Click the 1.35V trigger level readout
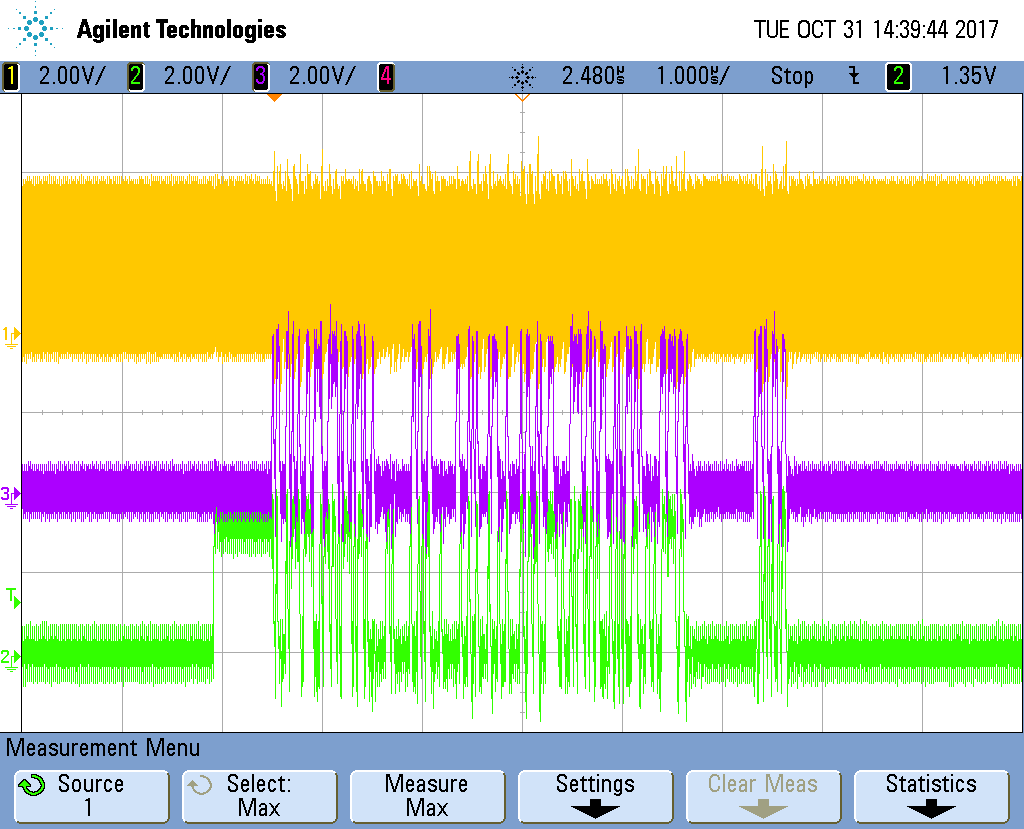This screenshot has width=1024, height=829. pyautogui.click(x=968, y=76)
